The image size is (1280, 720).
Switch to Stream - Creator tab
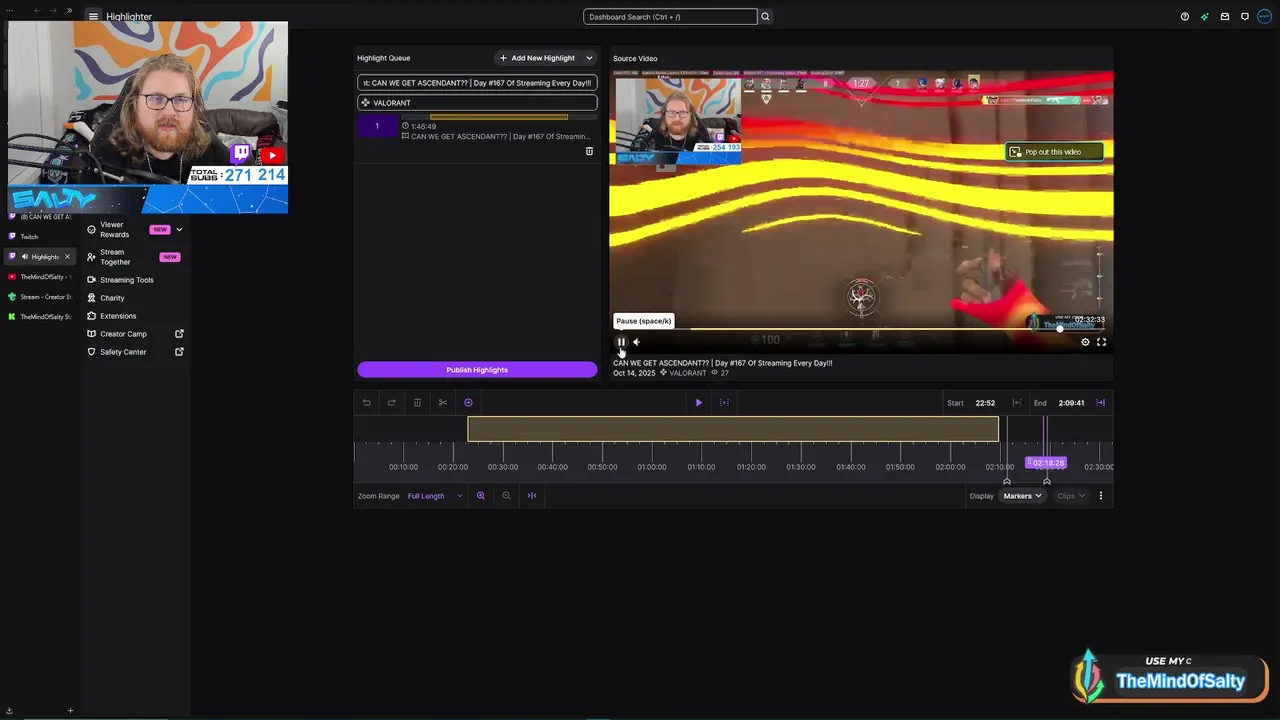pyautogui.click(x=38, y=297)
